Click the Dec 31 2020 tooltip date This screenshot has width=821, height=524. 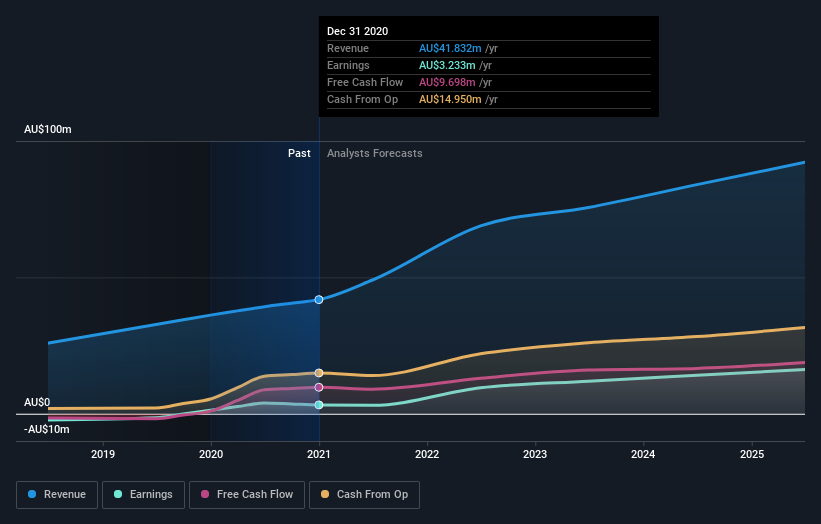358,31
